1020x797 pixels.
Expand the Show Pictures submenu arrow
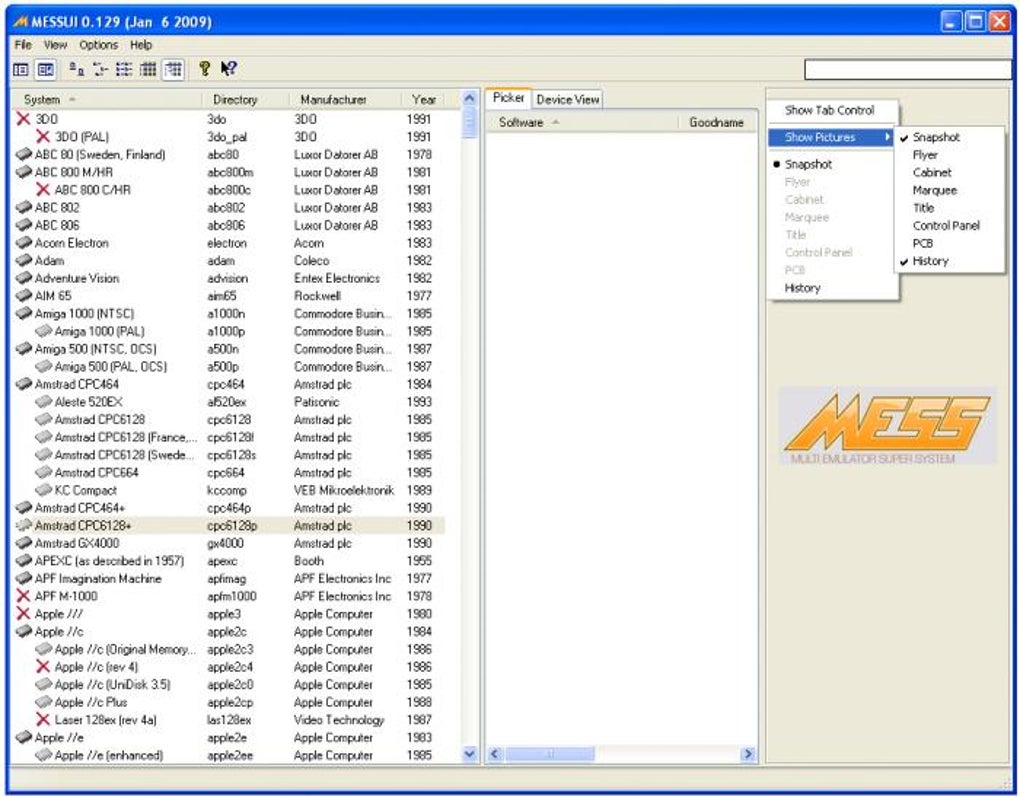[887, 137]
